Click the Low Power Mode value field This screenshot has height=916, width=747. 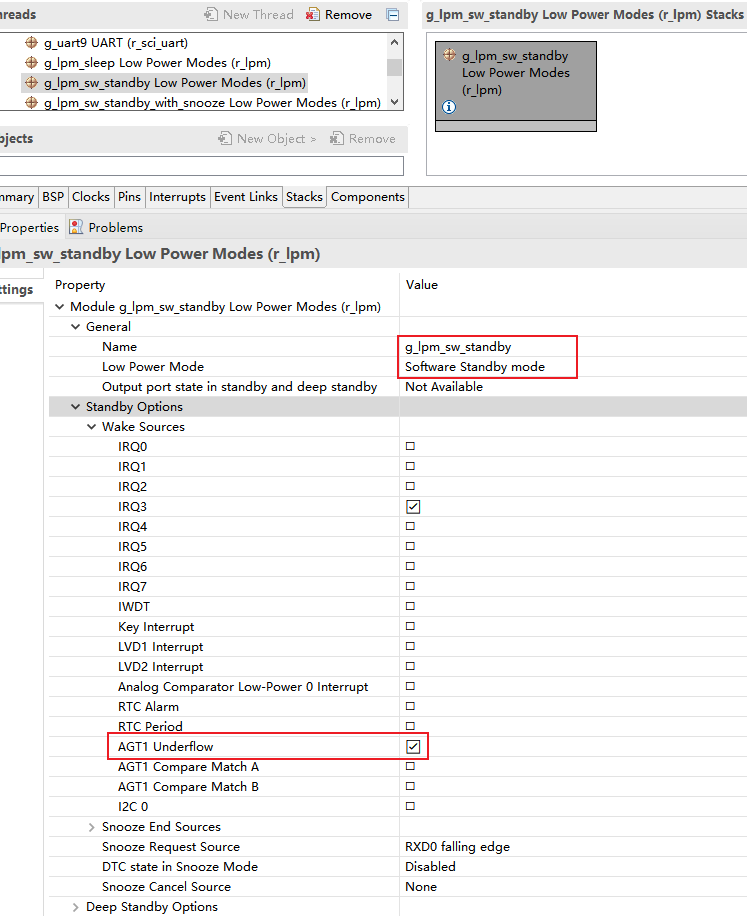tap(475, 367)
